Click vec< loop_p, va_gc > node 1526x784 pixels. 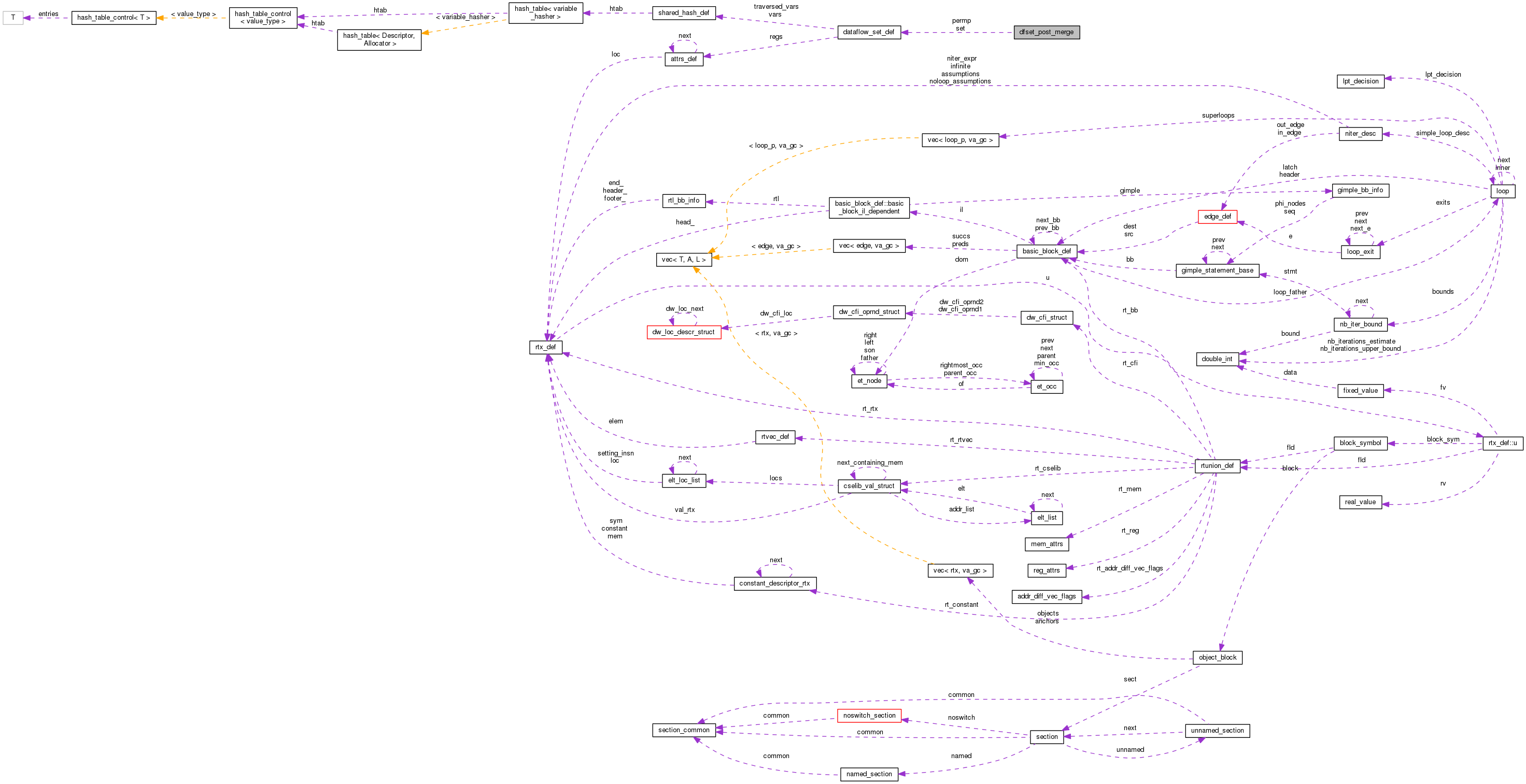coord(959,140)
